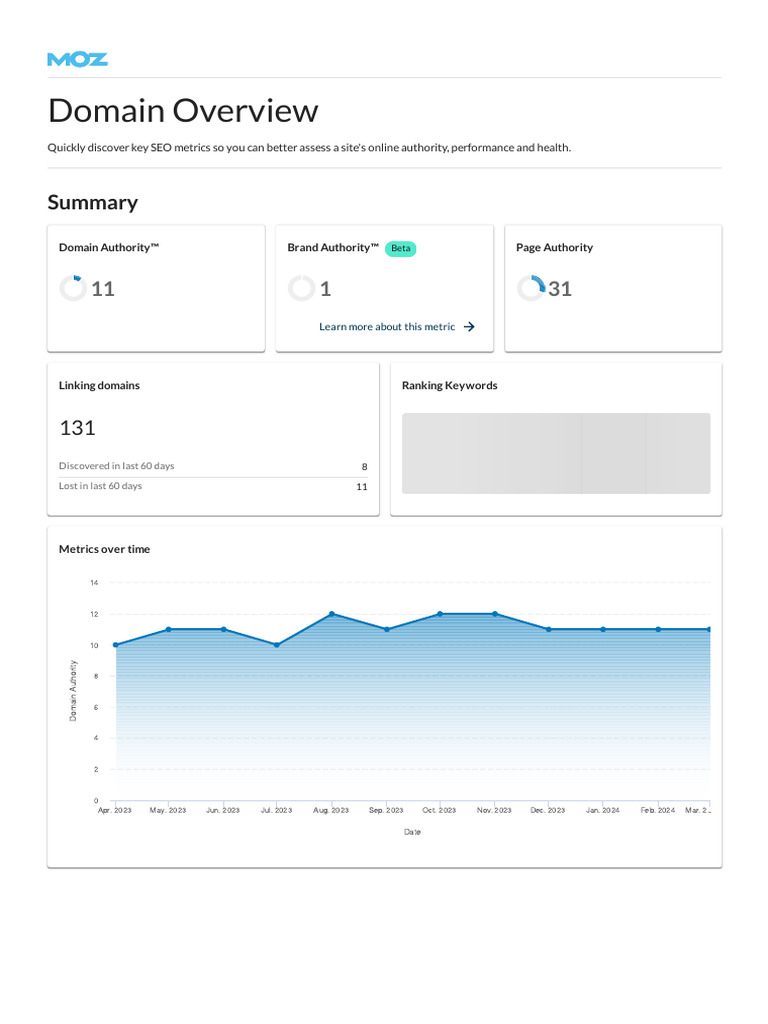Click the Feb. 2024 axis label
This screenshot has width=768, height=1024.
pyautogui.click(x=658, y=810)
